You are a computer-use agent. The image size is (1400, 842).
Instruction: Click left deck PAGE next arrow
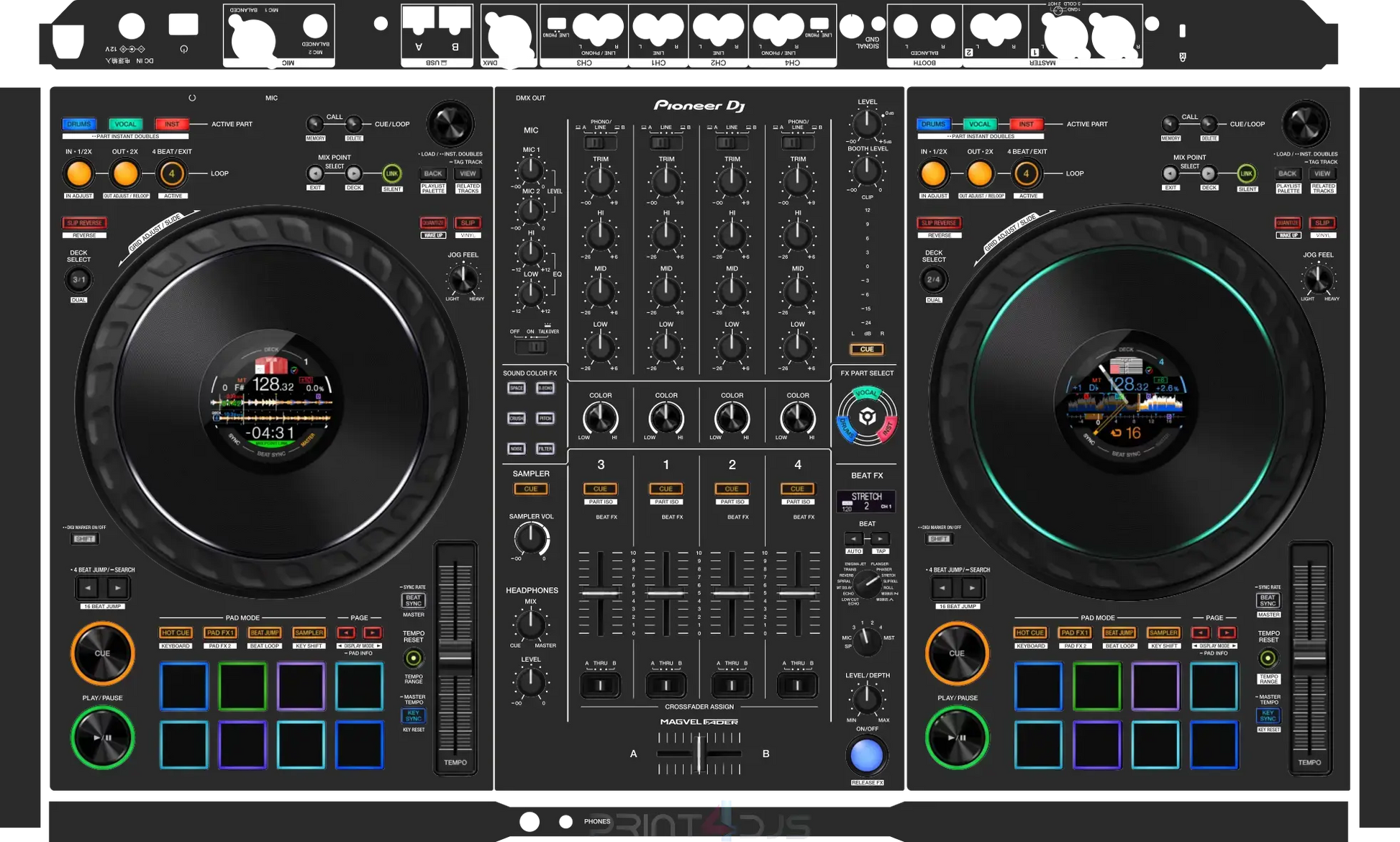click(373, 633)
